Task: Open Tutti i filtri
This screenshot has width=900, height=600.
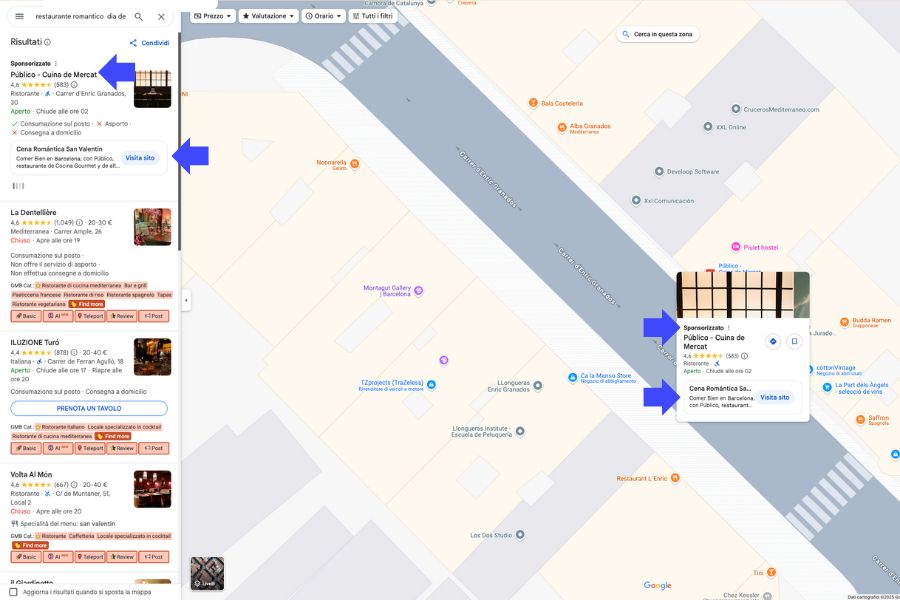Action: pyautogui.click(x=373, y=16)
